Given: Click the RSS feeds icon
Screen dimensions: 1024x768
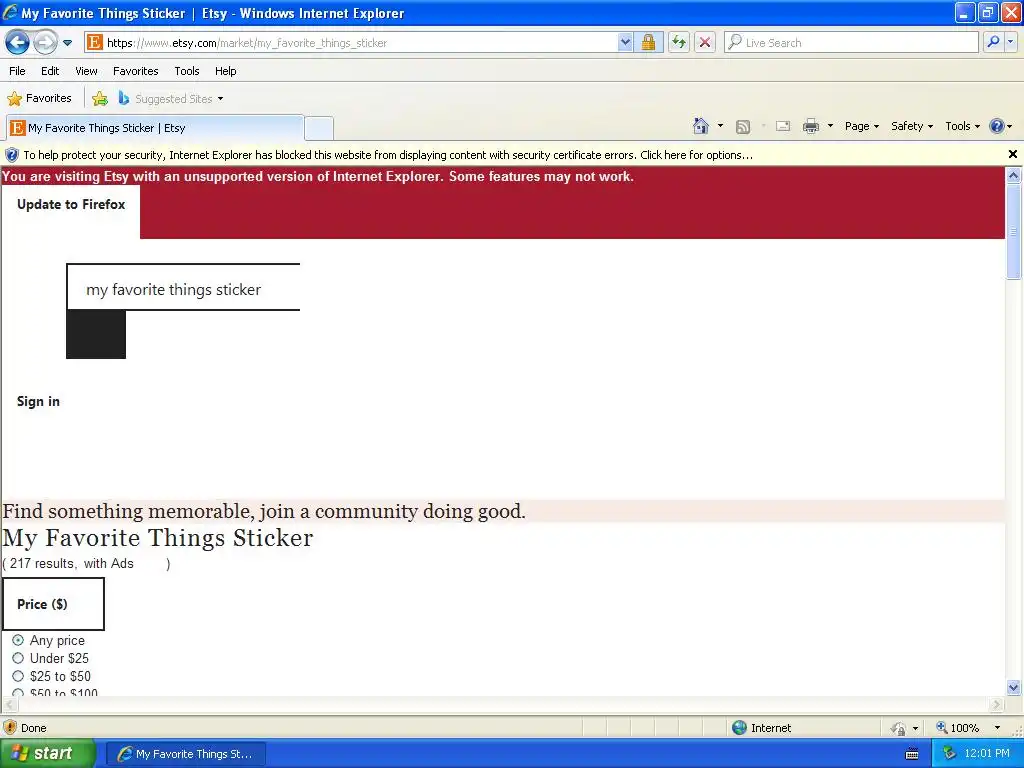Looking at the screenshot, I should coord(743,127).
